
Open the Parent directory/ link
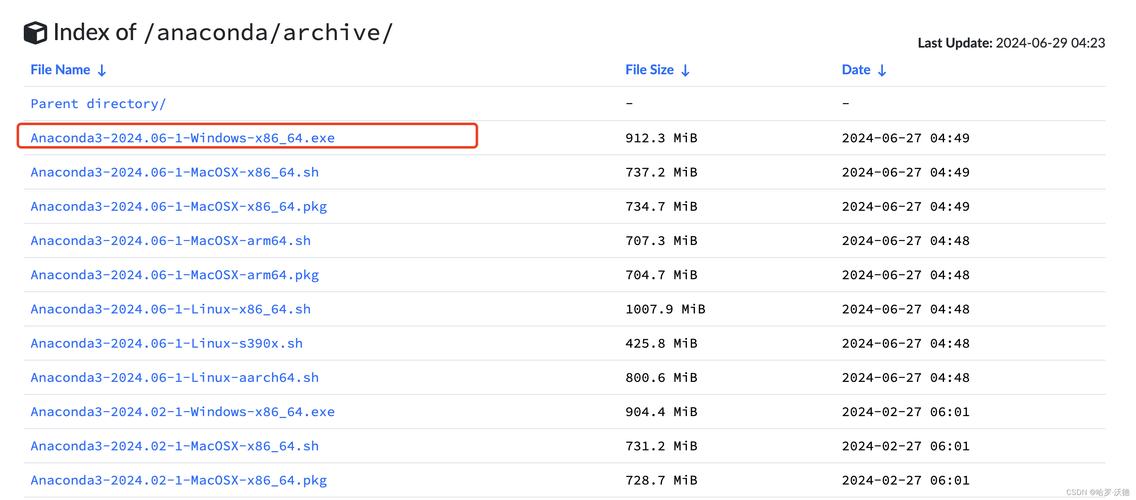tap(98, 104)
